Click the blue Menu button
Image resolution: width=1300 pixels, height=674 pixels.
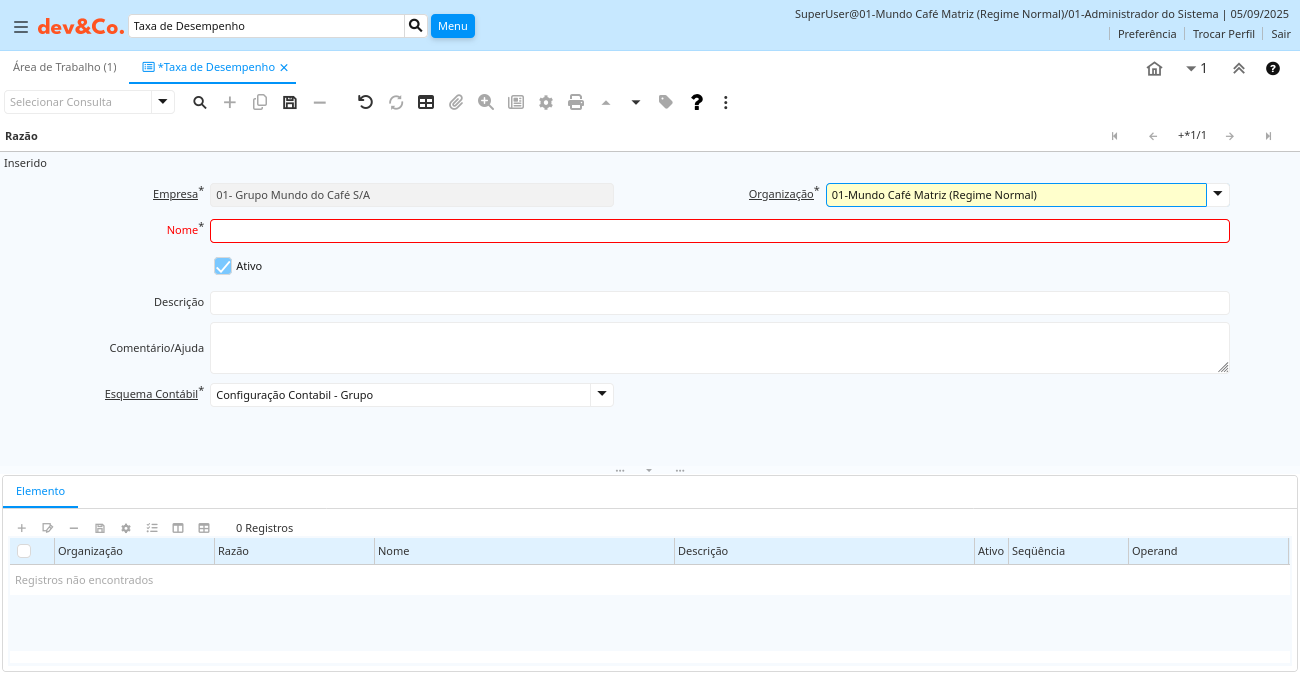(x=452, y=26)
